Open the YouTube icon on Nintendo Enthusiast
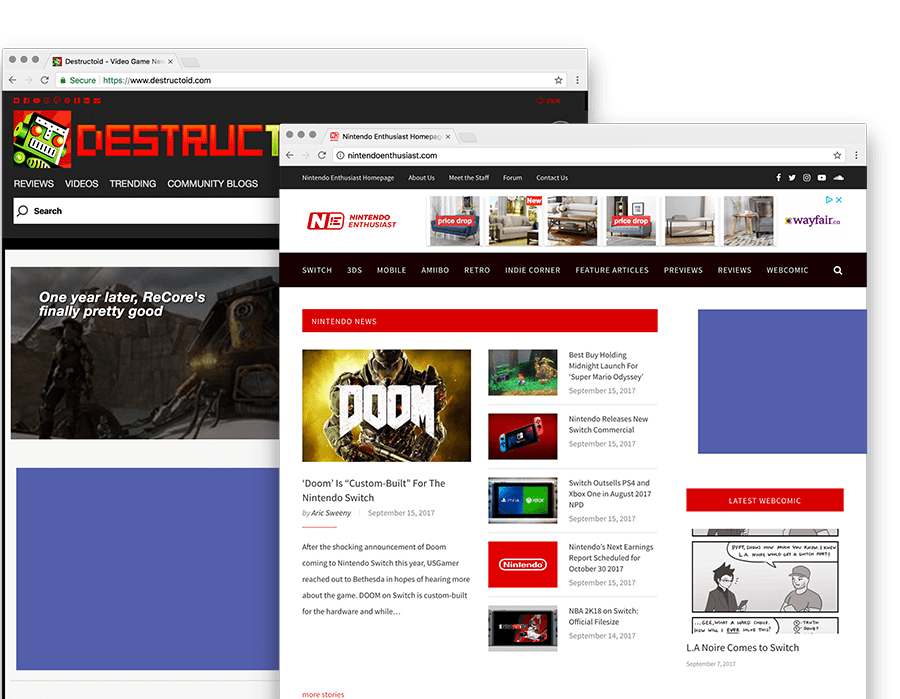Screen dimensions: 900x699 tap(822, 178)
